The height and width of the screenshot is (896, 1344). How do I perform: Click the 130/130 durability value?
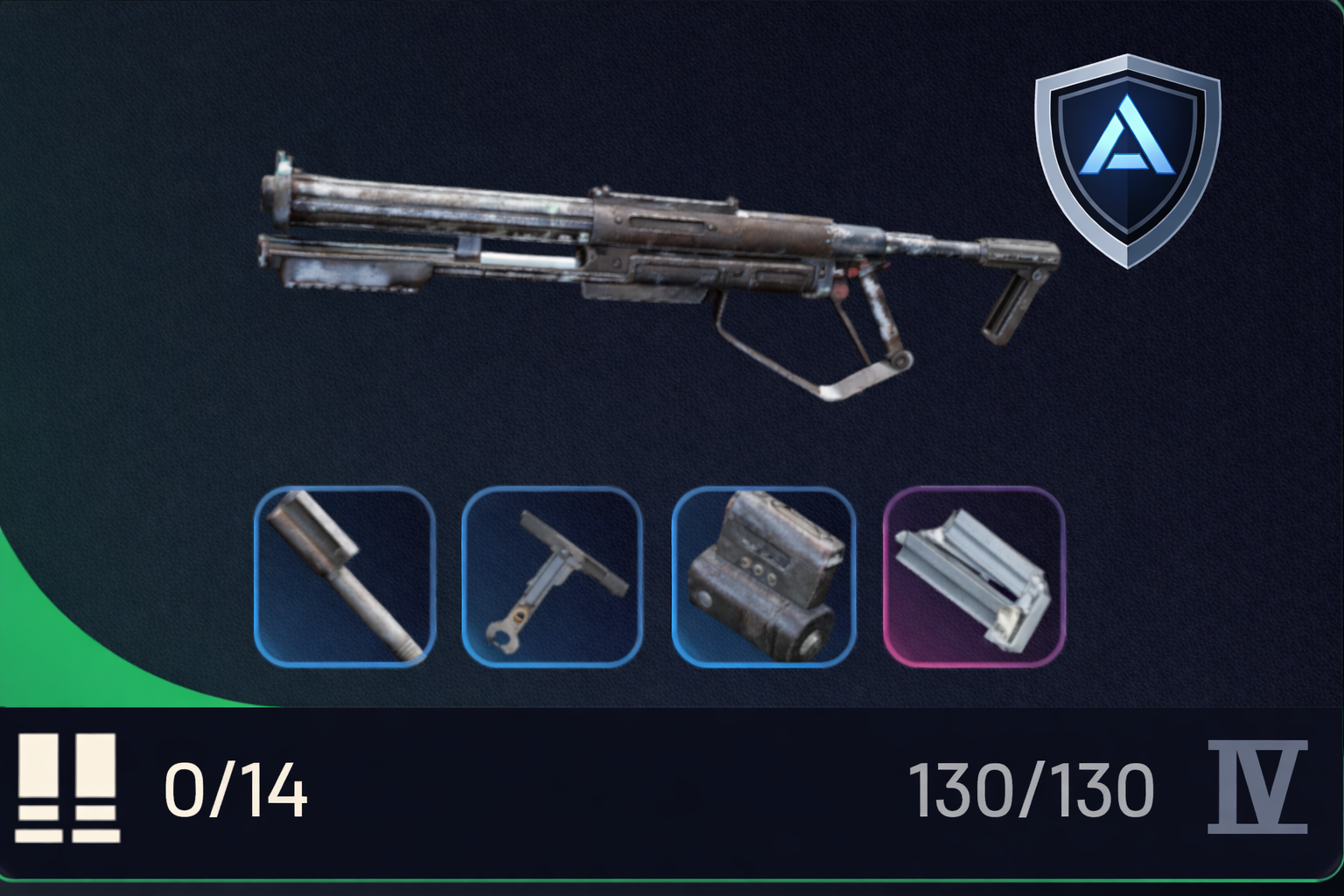click(1032, 790)
